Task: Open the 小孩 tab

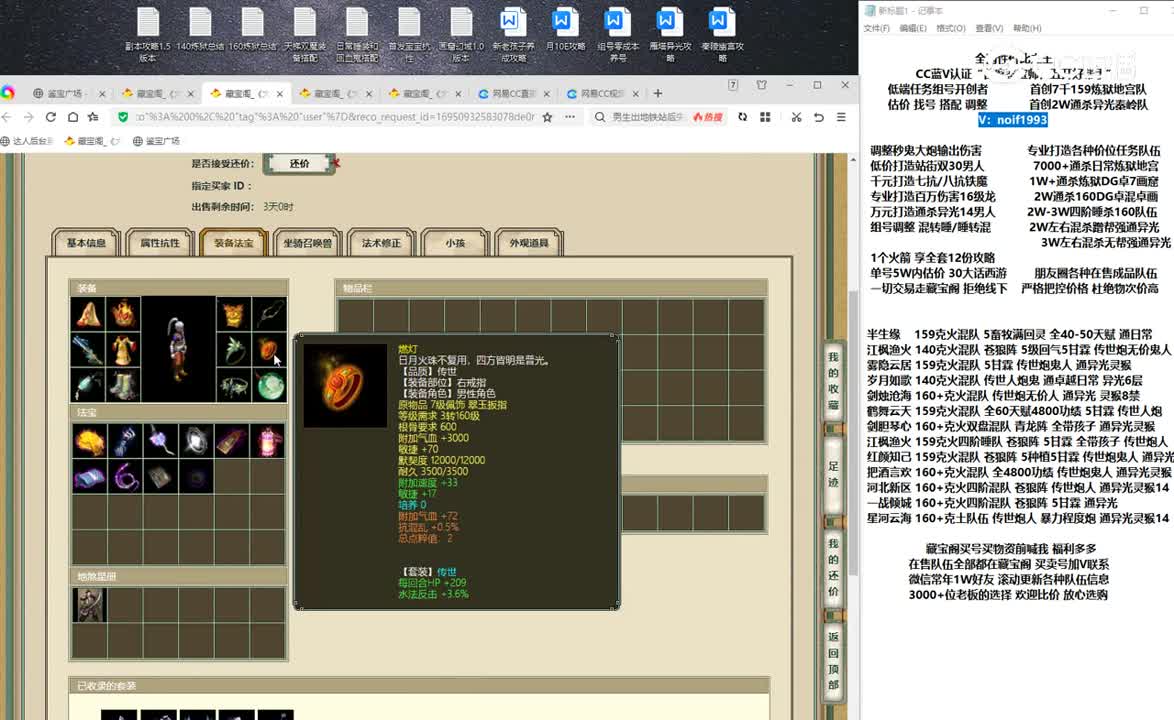Action: click(454, 242)
